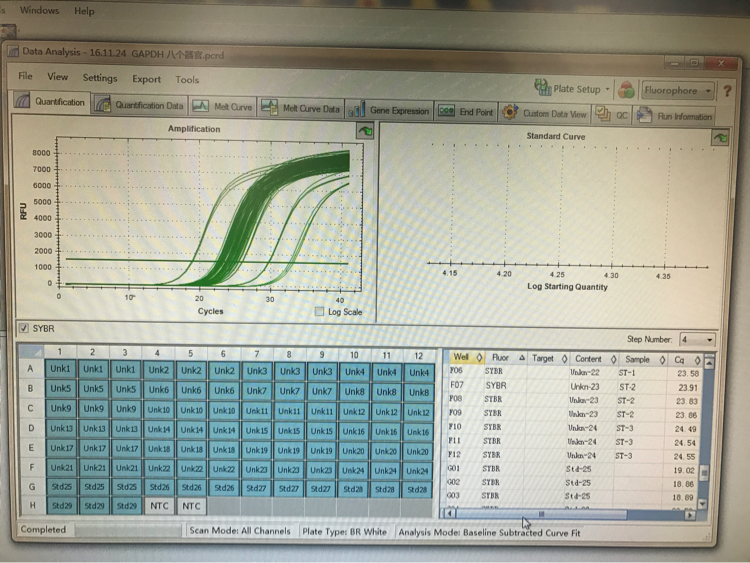
Task: Sort by the Cq column header
Action: tap(685, 360)
